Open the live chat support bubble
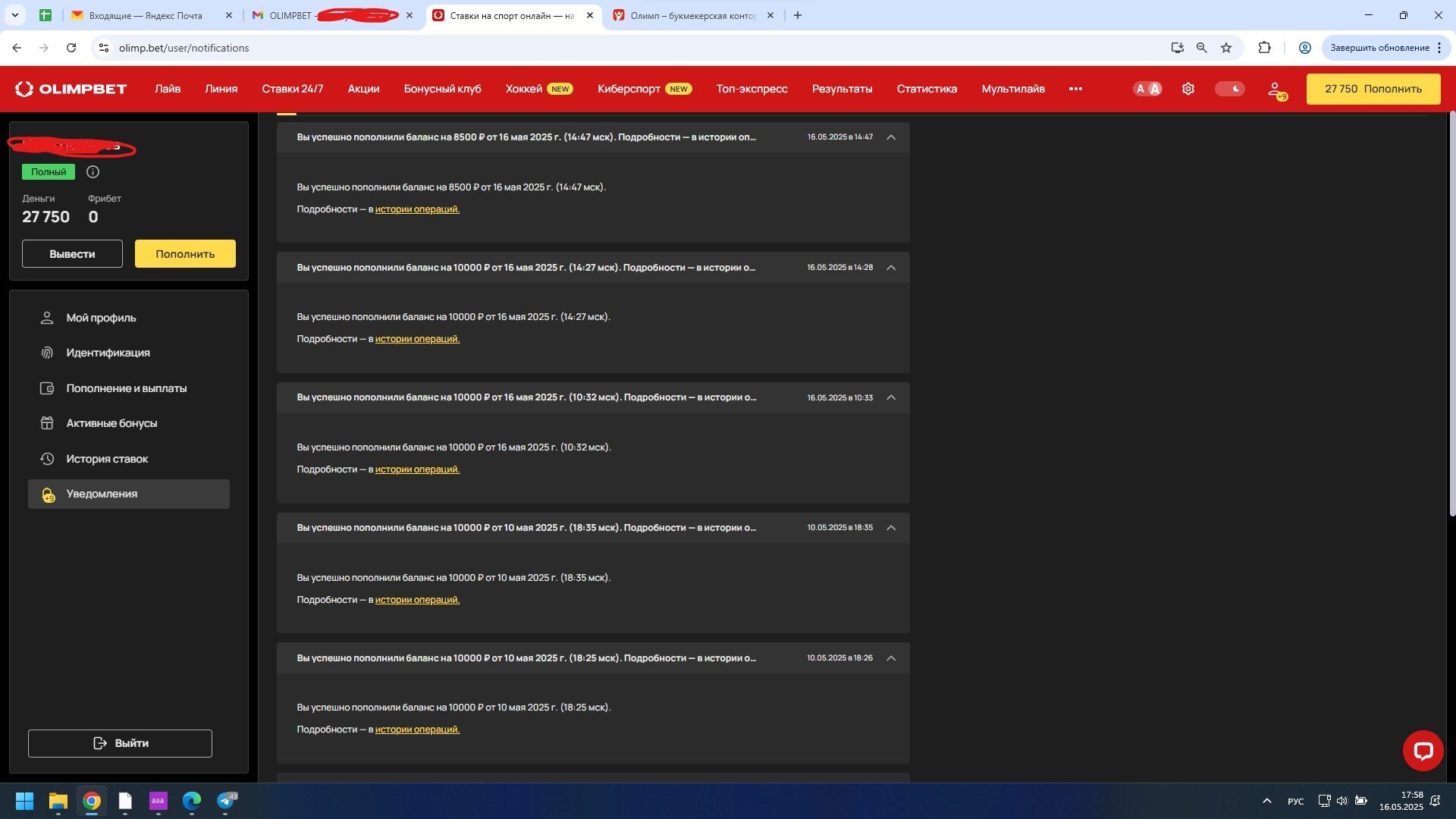 pos(1423,751)
